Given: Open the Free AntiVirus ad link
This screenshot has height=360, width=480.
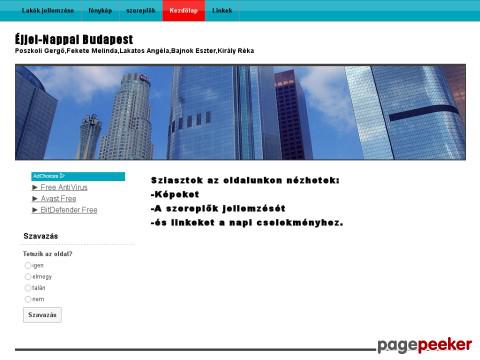Looking at the screenshot, I should pyautogui.click(x=64, y=187).
